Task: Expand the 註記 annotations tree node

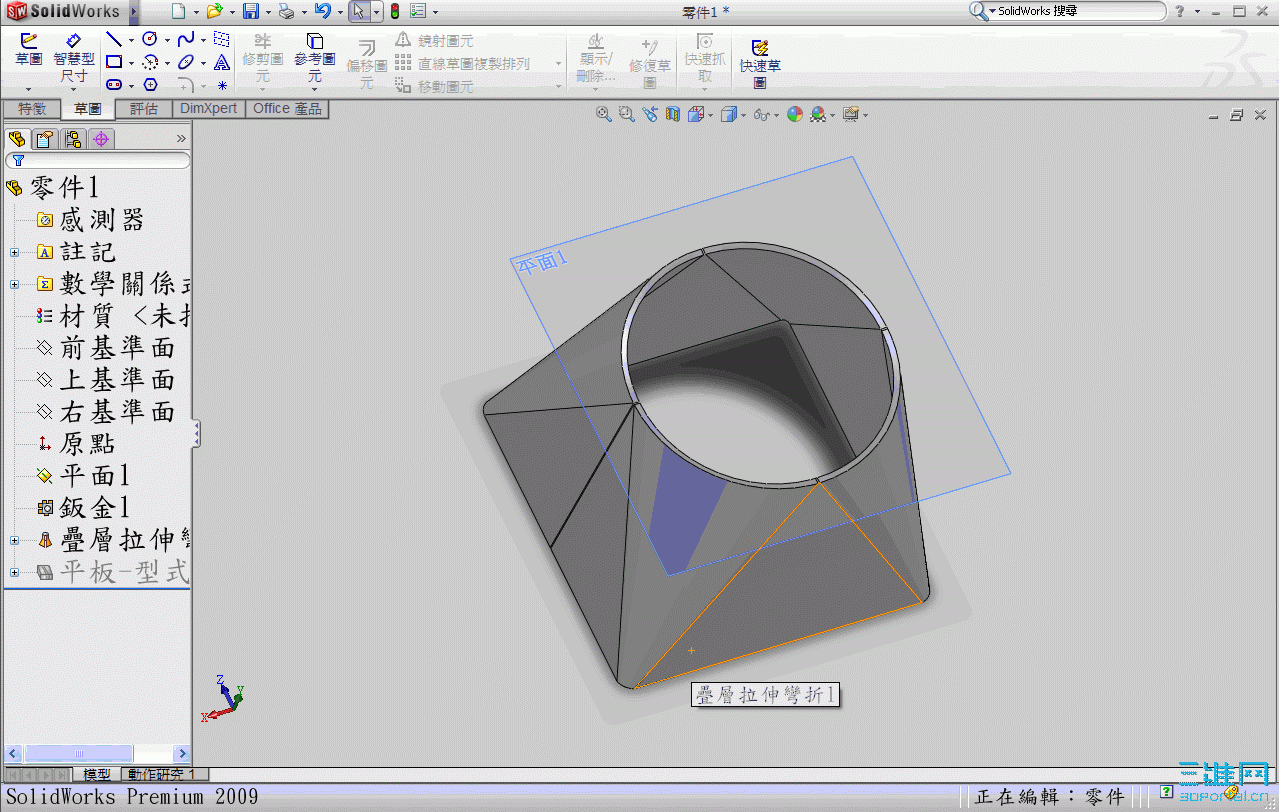Action: pyautogui.click(x=14, y=252)
